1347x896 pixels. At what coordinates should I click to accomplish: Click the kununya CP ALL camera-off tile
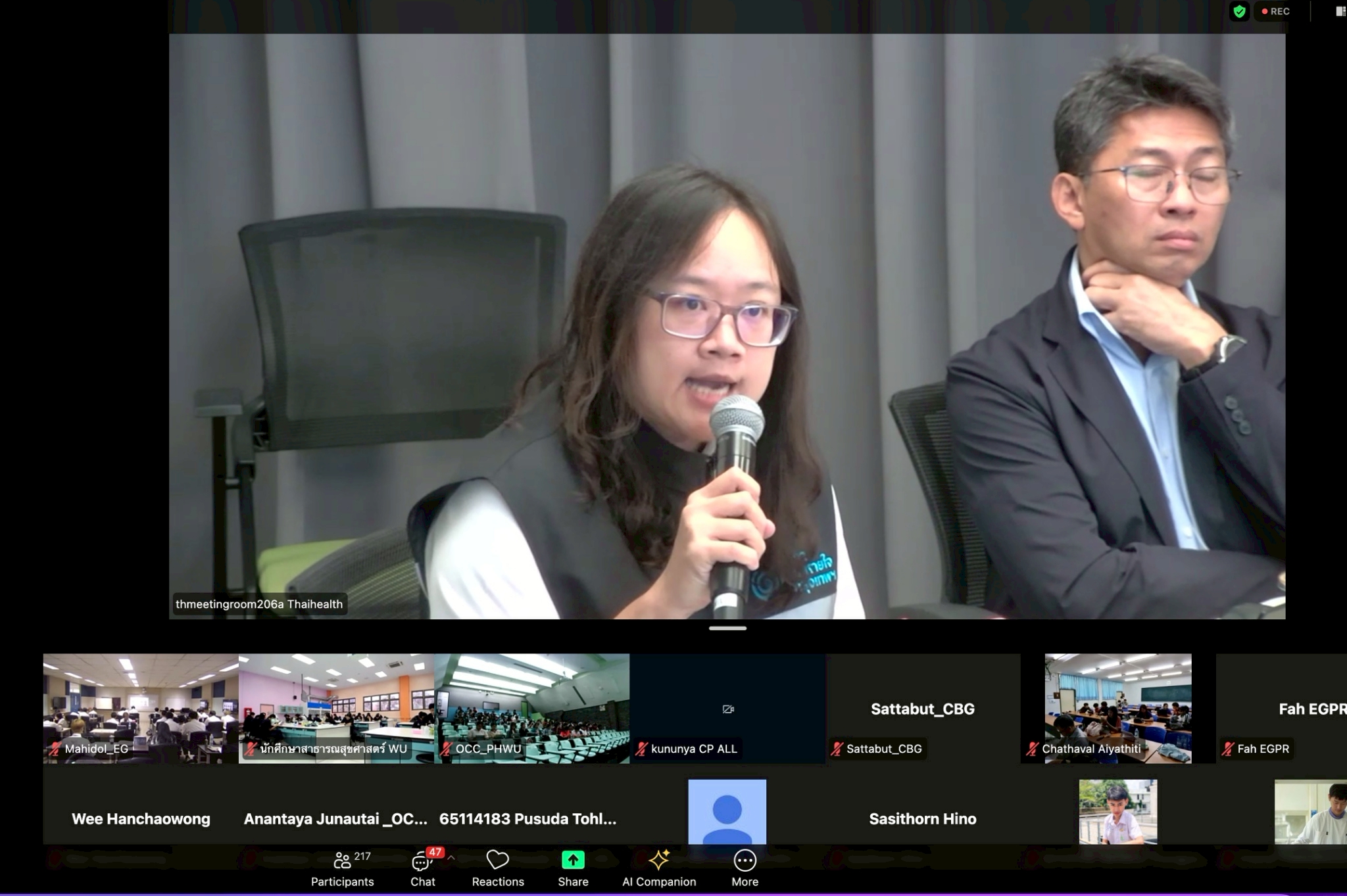coord(727,708)
